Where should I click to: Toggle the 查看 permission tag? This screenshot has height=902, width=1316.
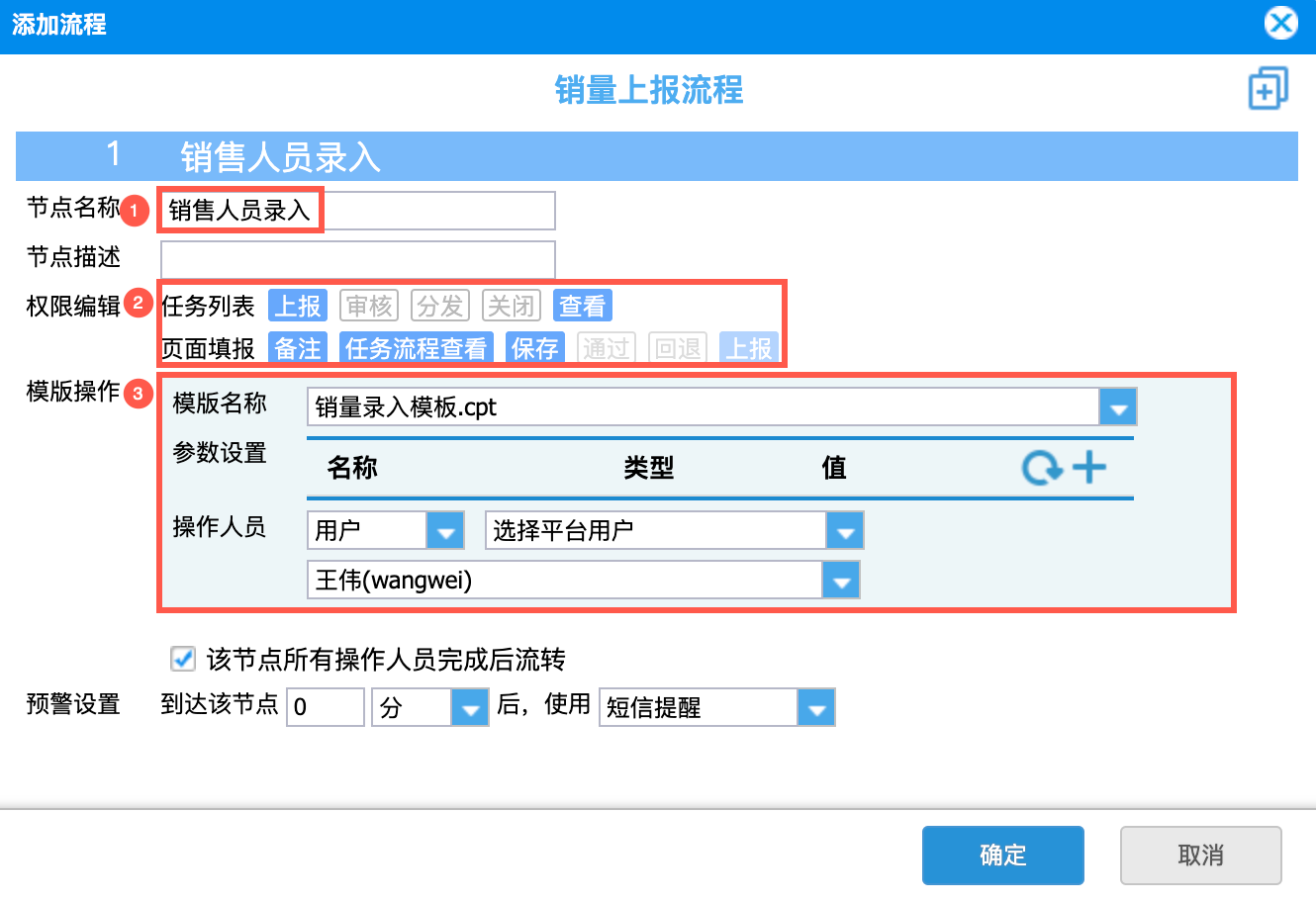pyautogui.click(x=583, y=306)
